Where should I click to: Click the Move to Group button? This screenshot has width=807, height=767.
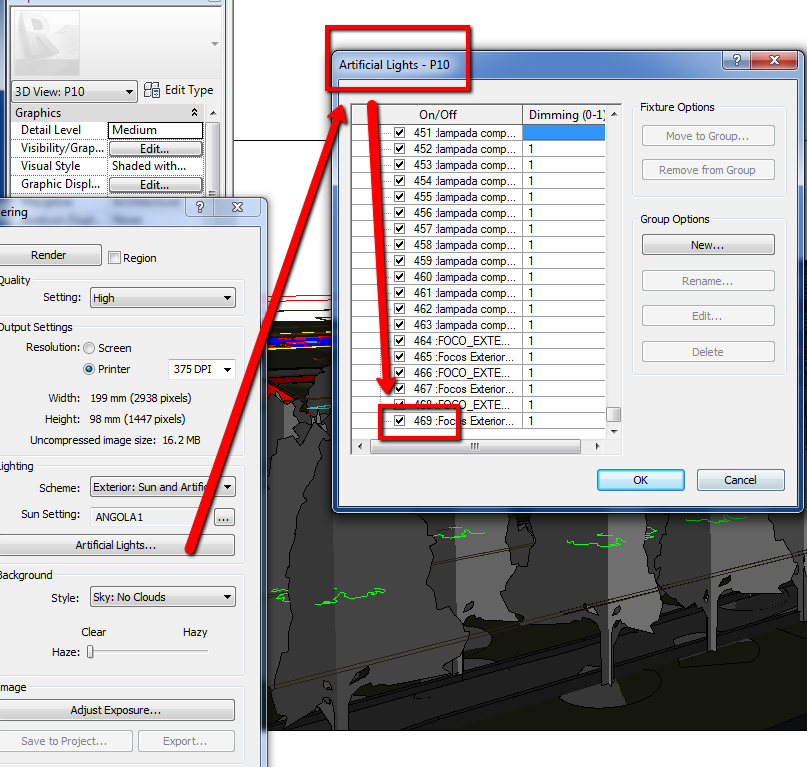(x=708, y=136)
